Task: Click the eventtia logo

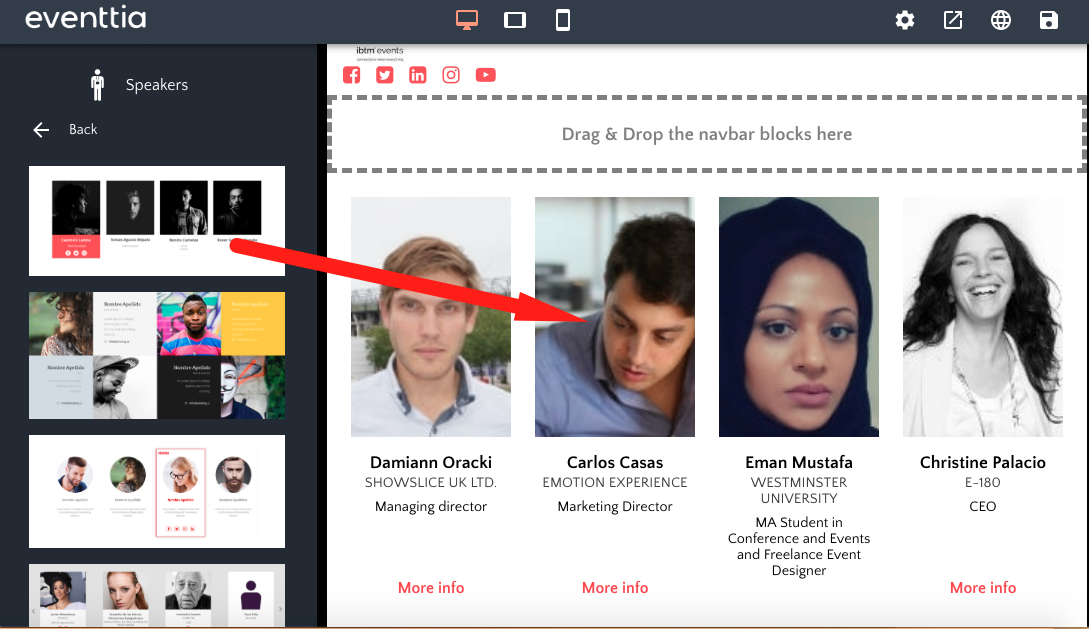Action: (85, 19)
